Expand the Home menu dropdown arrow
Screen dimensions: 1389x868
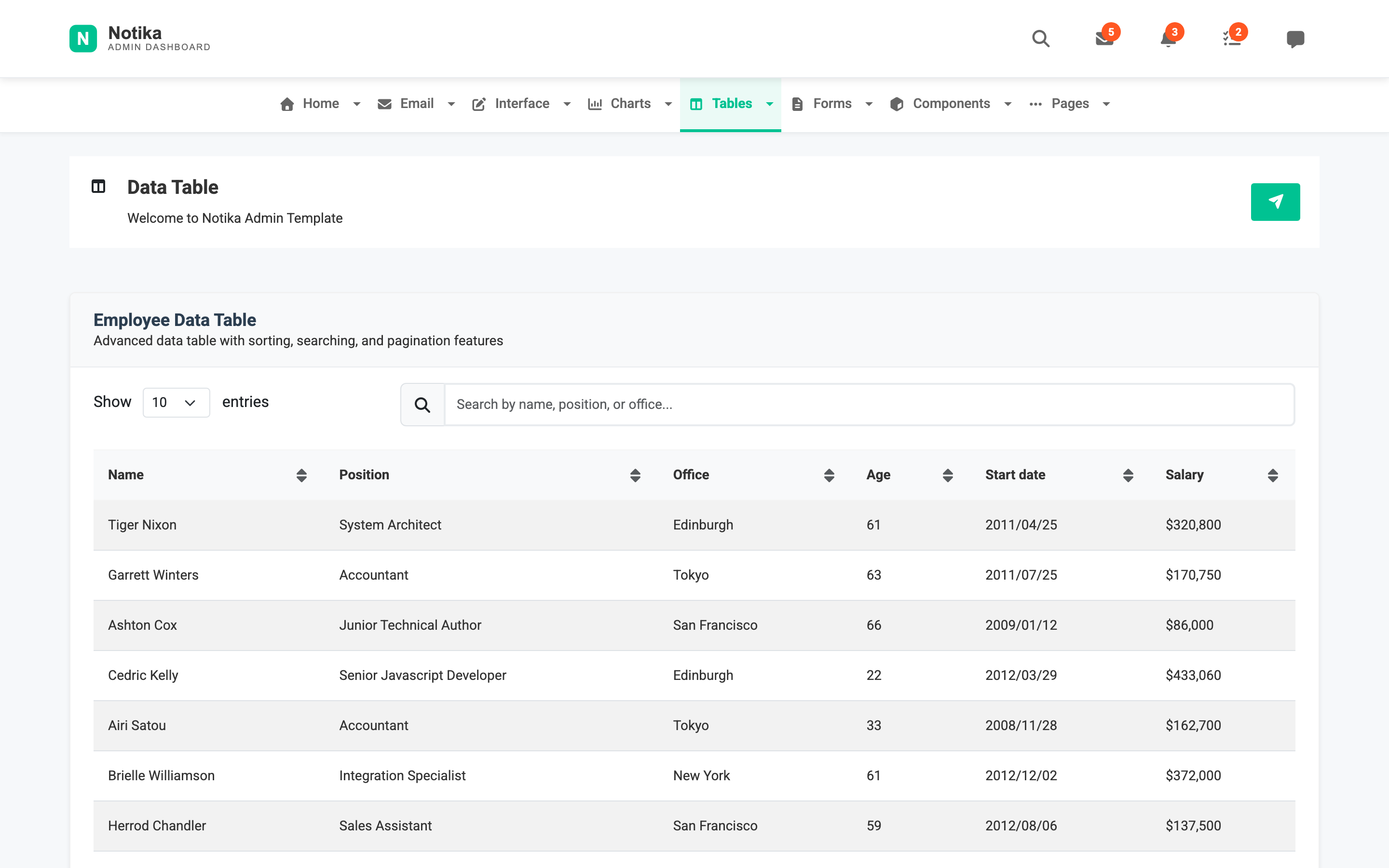pyautogui.click(x=356, y=104)
